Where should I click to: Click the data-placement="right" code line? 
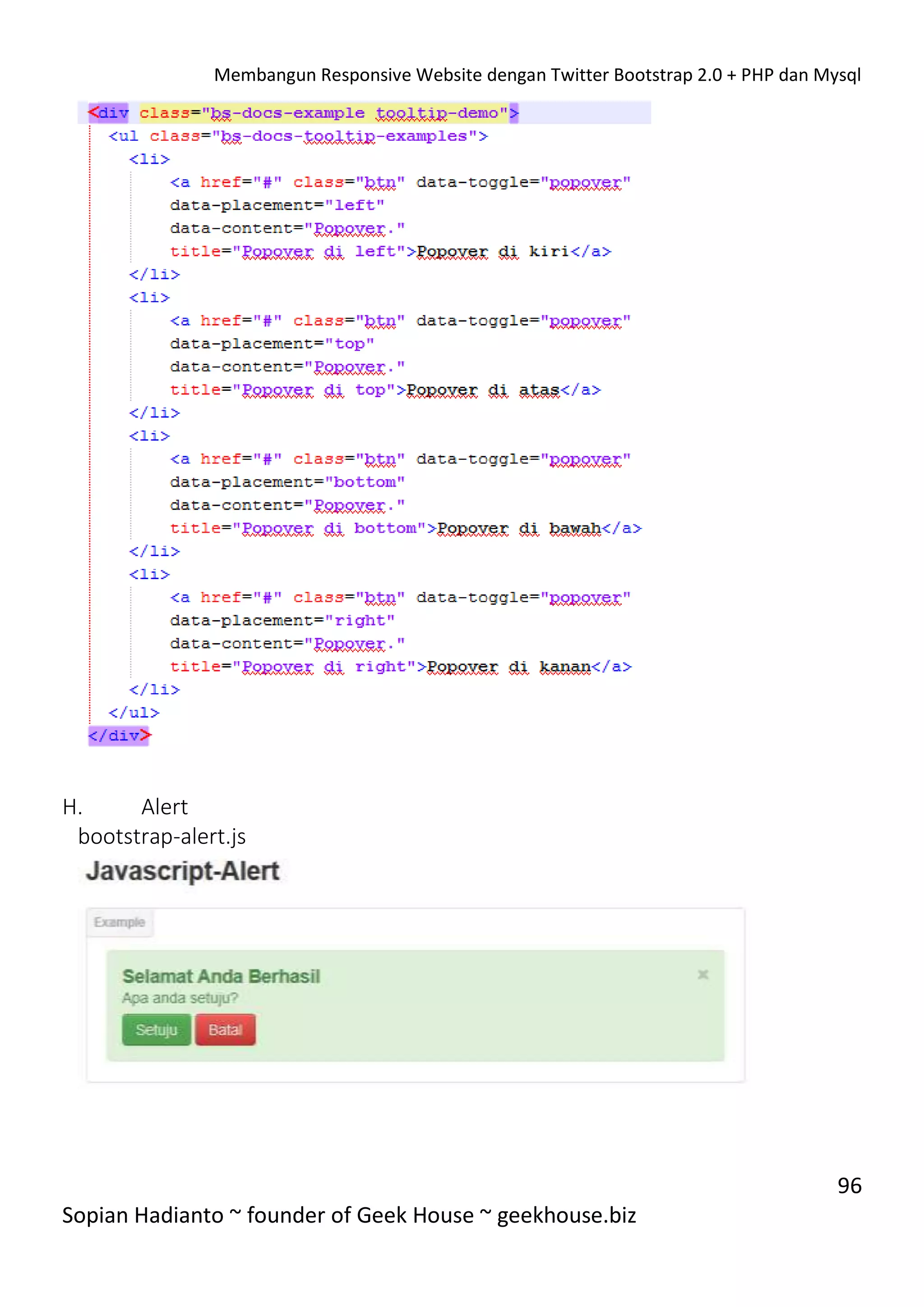point(282,621)
